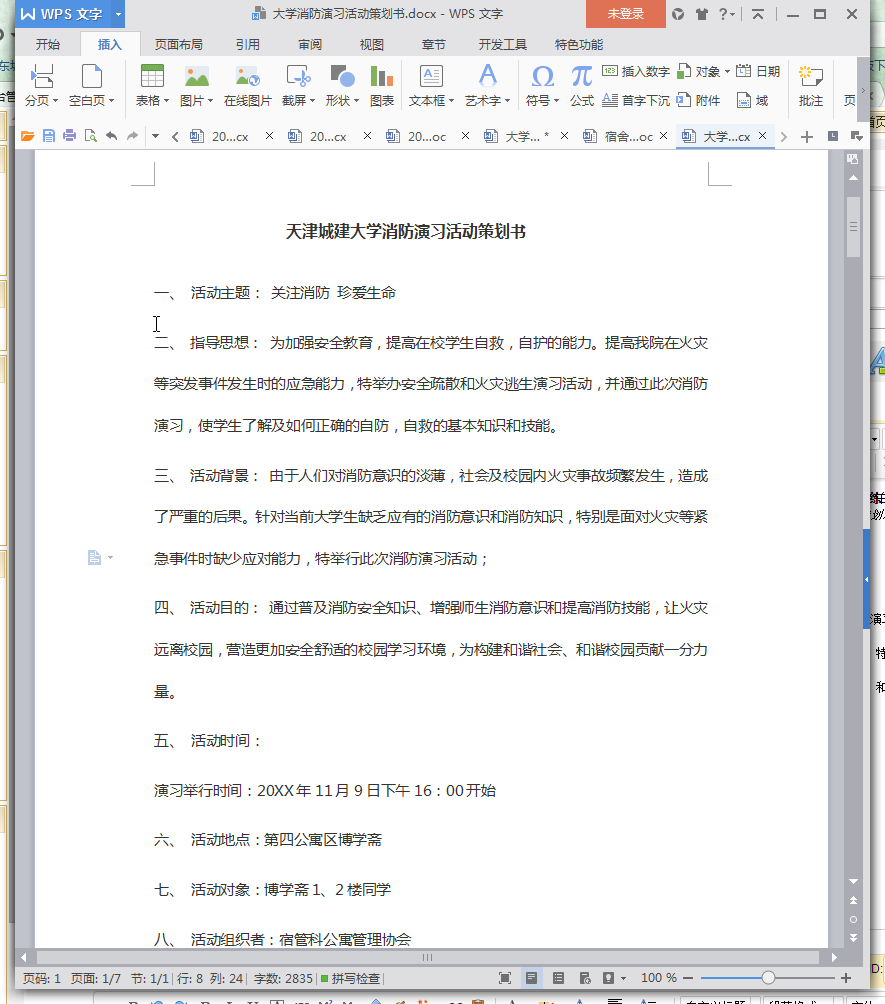This screenshot has height=1004, width=885.
Task: Apply 首字下沉 drop cap
Action: point(636,100)
